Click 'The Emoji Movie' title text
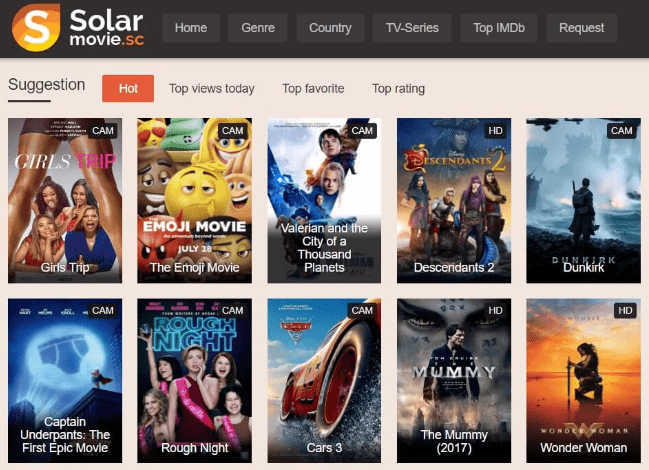The width and height of the screenshot is (649, 470). pyautogui.click(x=195, y=268)
